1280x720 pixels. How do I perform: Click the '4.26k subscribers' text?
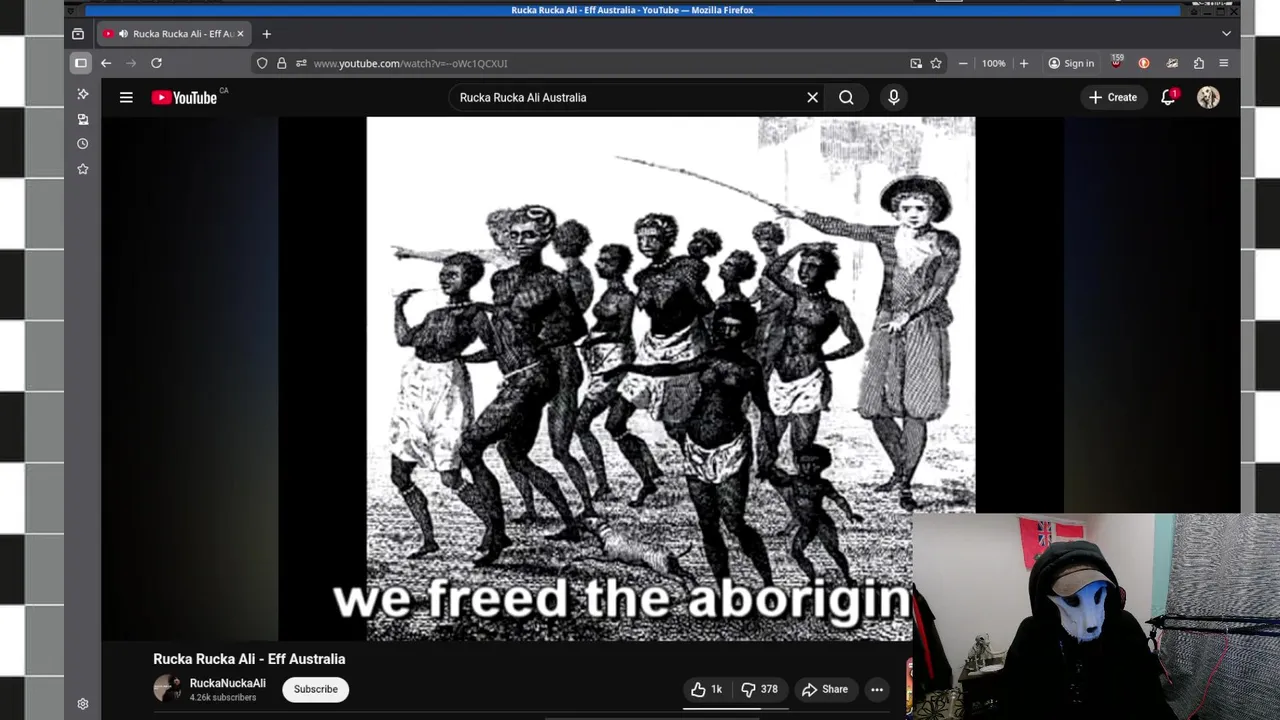223,697
